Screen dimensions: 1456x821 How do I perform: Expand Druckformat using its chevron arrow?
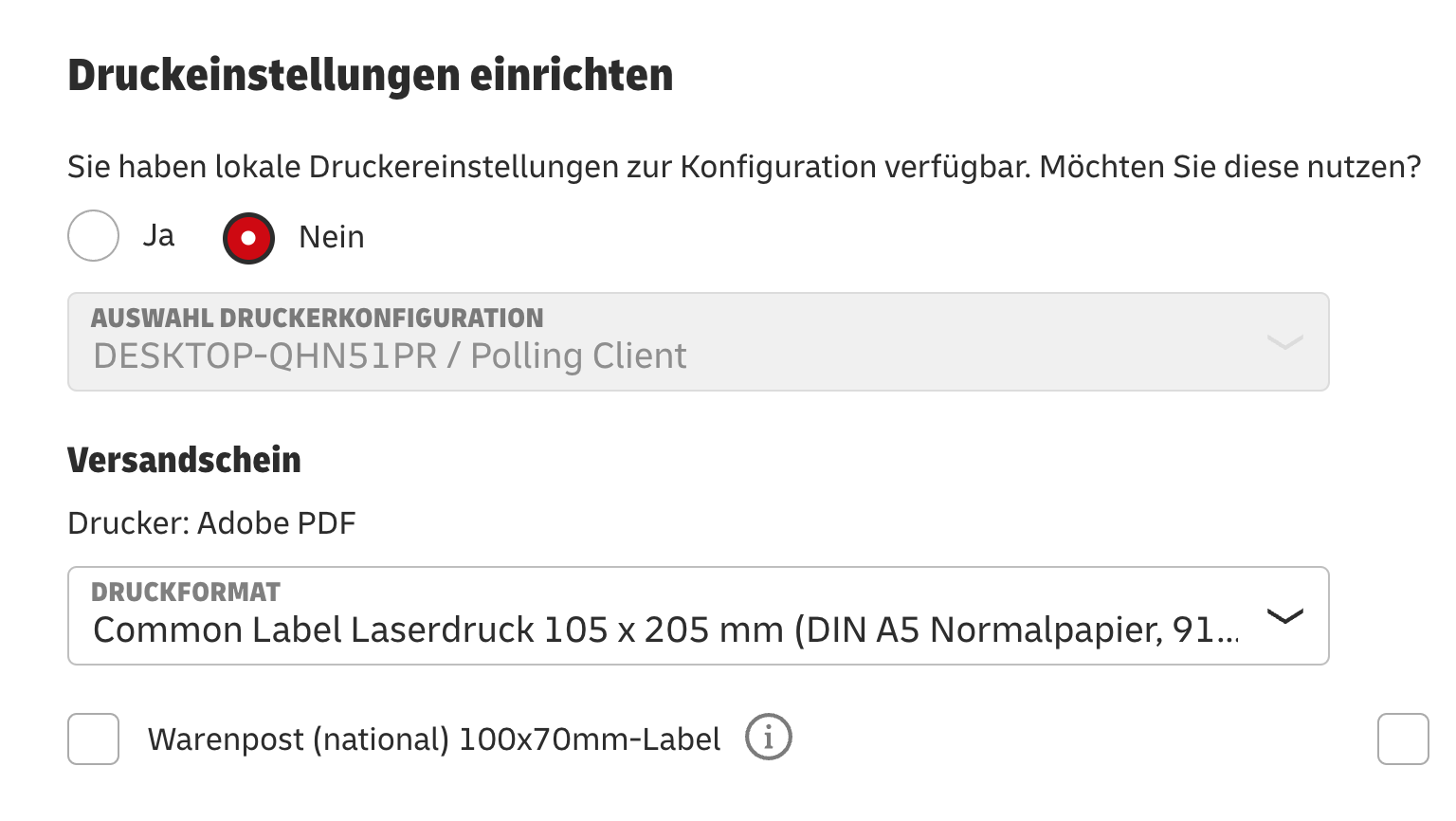(x=1284, y=616)
